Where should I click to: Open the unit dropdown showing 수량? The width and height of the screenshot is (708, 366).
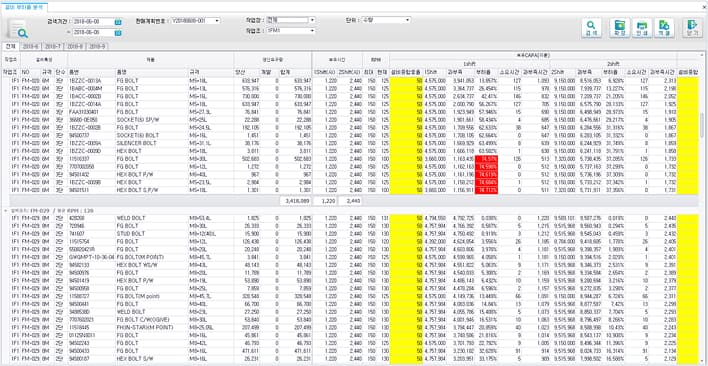pos(407,20)
